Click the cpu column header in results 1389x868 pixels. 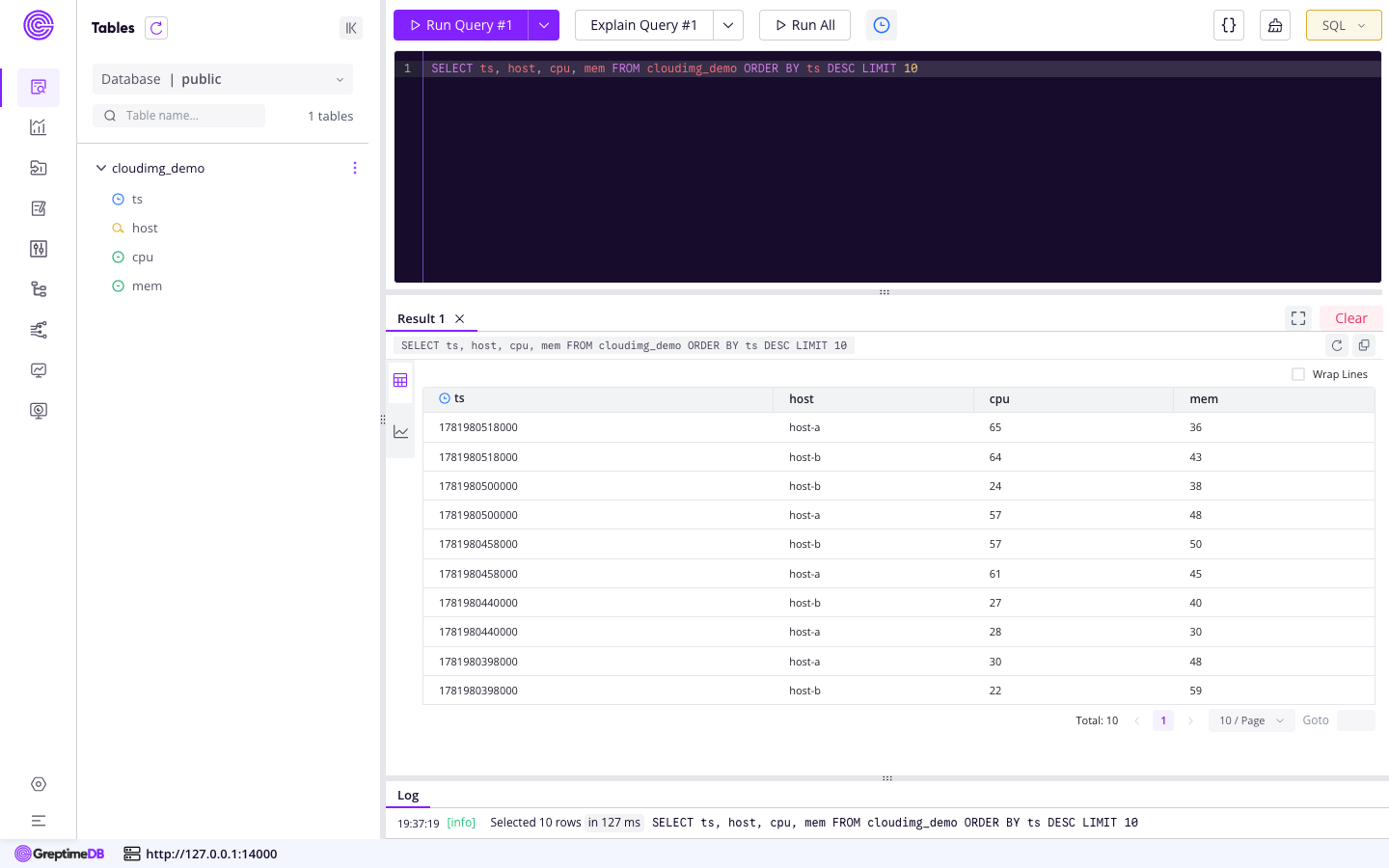point(1074,398)
